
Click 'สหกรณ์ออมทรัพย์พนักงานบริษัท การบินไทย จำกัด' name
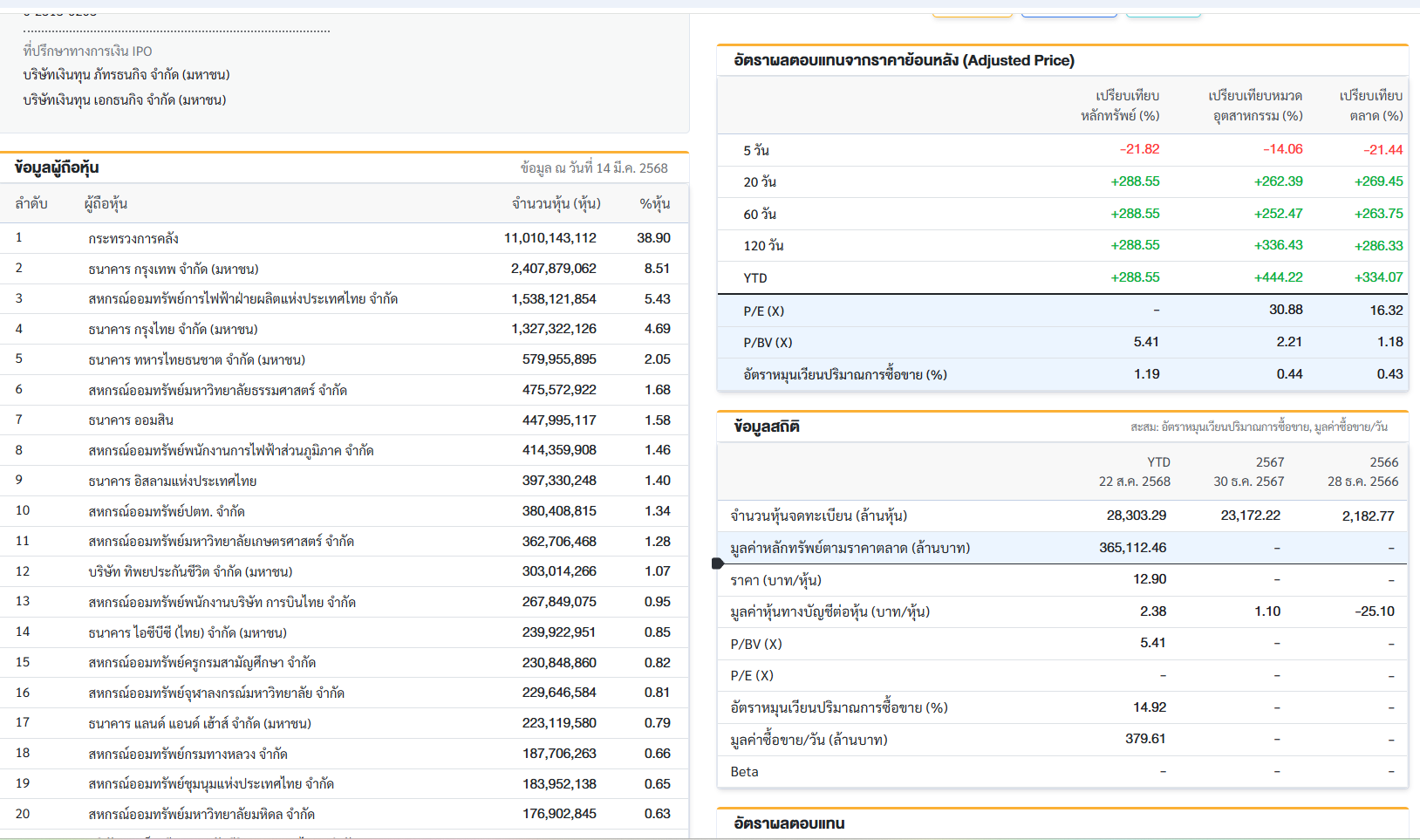click(222, 602)
